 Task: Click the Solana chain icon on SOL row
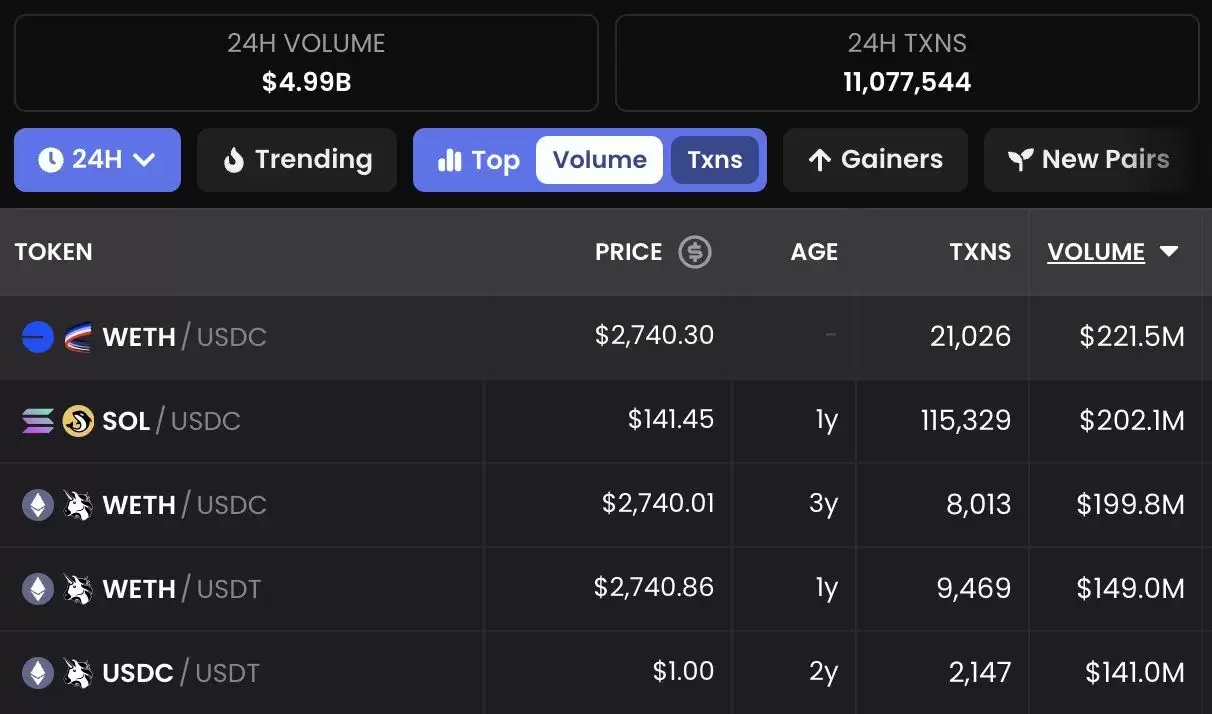37,421
